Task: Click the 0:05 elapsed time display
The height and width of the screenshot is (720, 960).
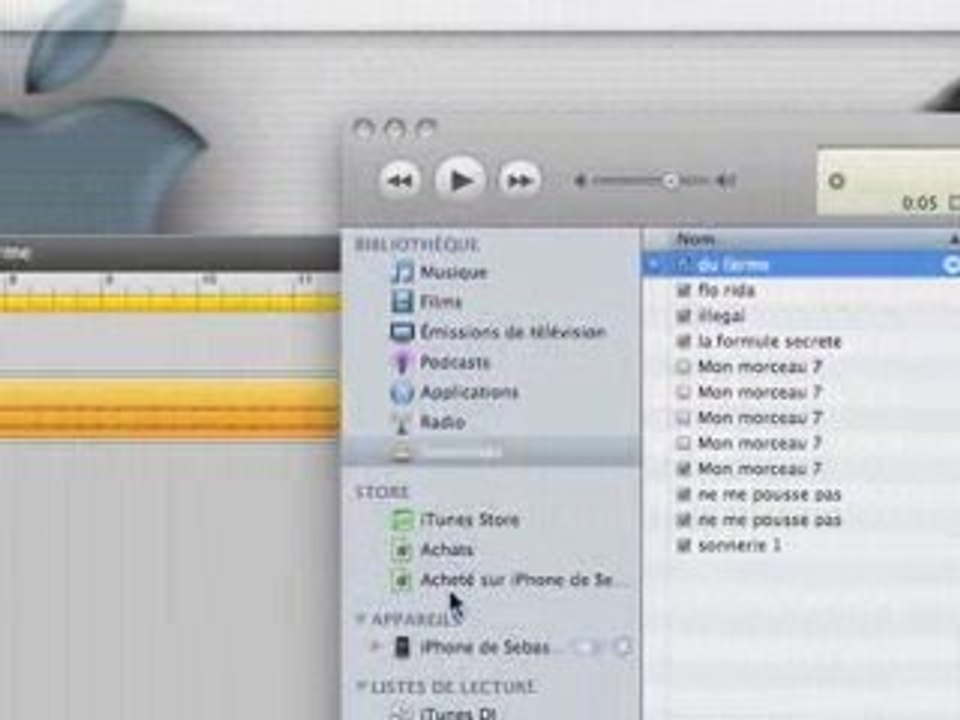Action: [x=920, y=203]
